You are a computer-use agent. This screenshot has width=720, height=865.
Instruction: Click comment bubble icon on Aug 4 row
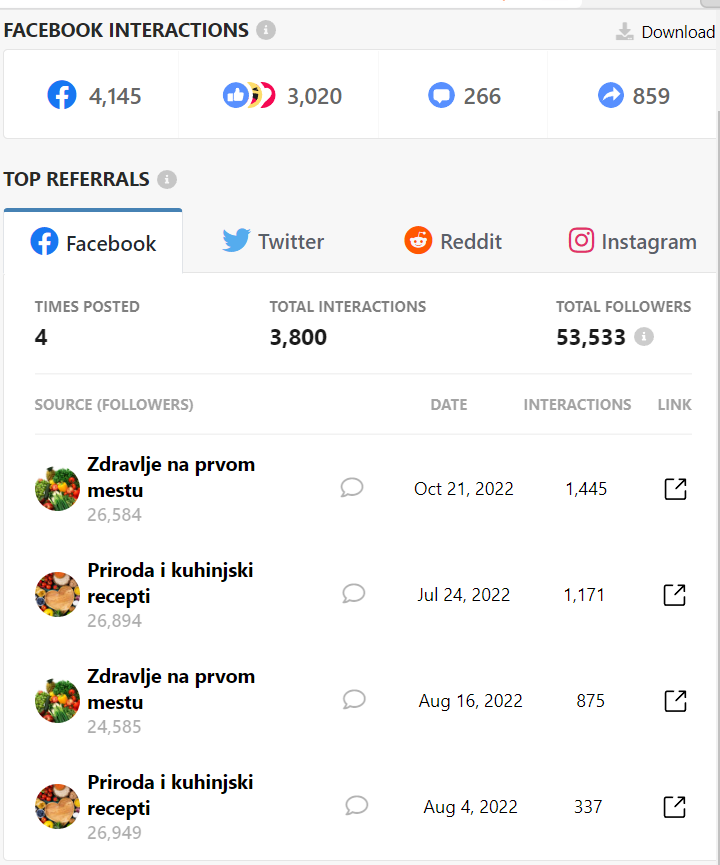(356, 805)
